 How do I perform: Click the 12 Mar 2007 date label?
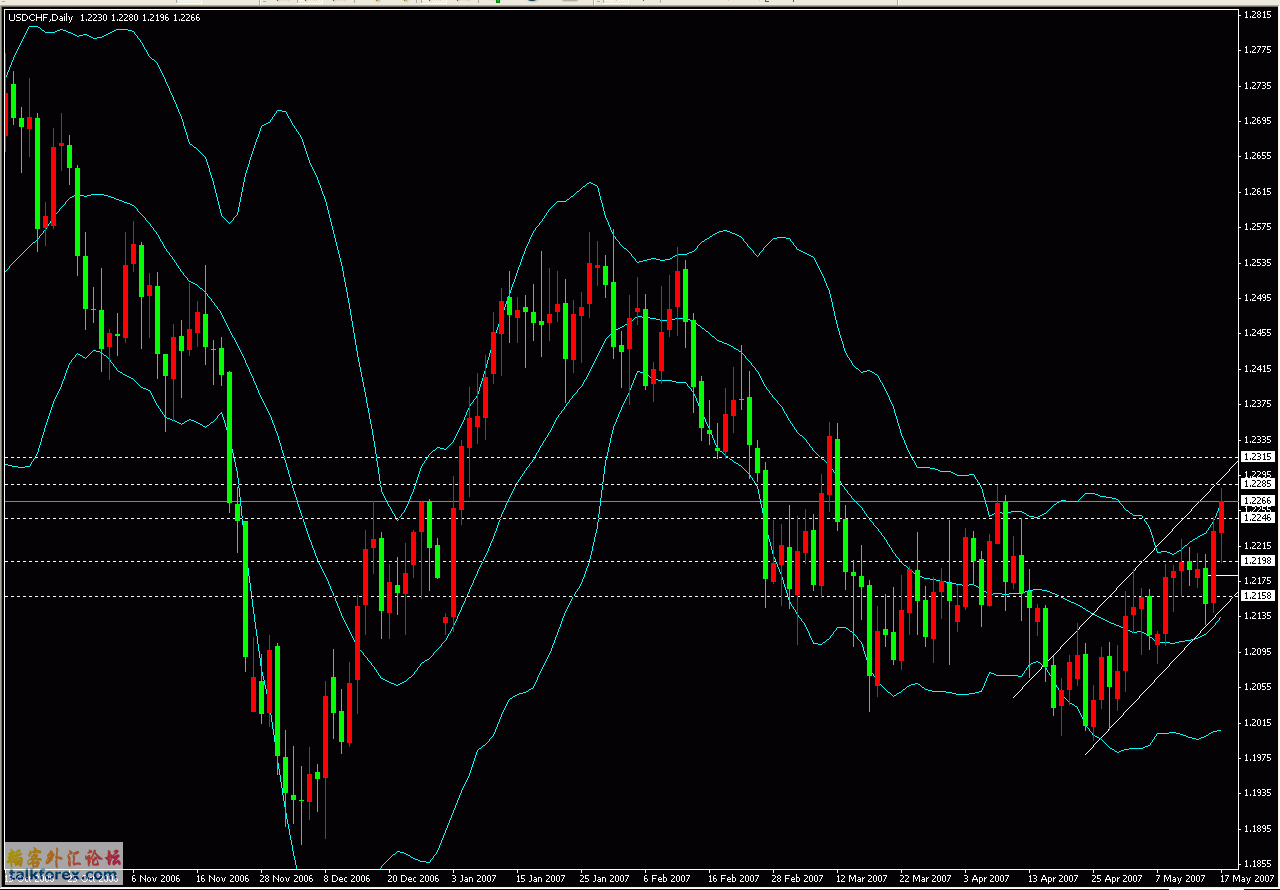click(860, 879)
